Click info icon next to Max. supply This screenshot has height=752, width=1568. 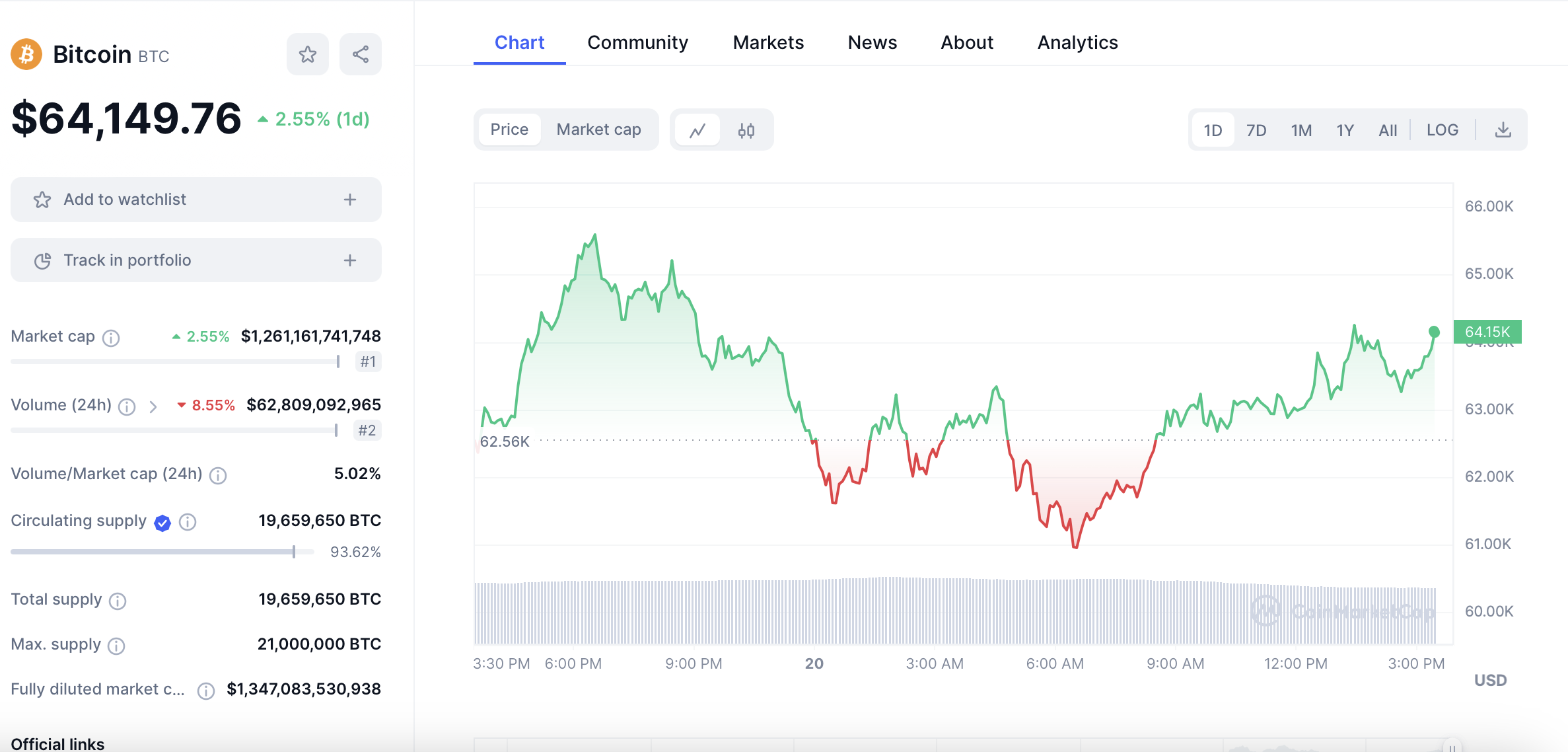pos(116,646)
